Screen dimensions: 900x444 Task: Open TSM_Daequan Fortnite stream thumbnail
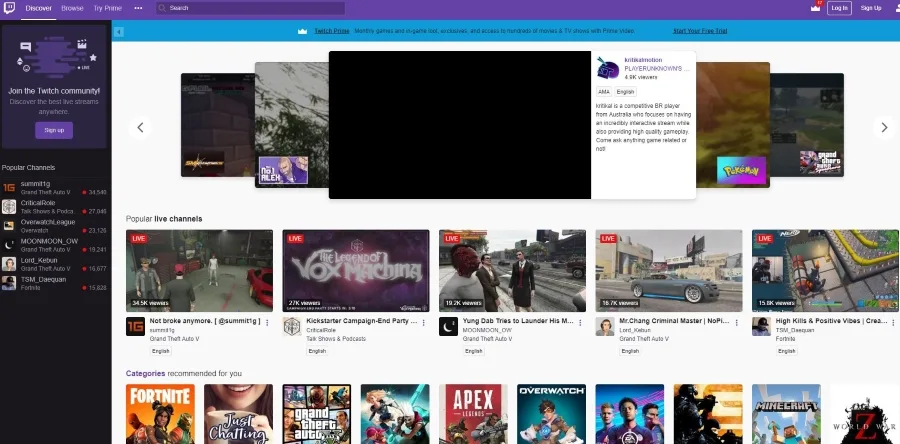click(825, 271)
